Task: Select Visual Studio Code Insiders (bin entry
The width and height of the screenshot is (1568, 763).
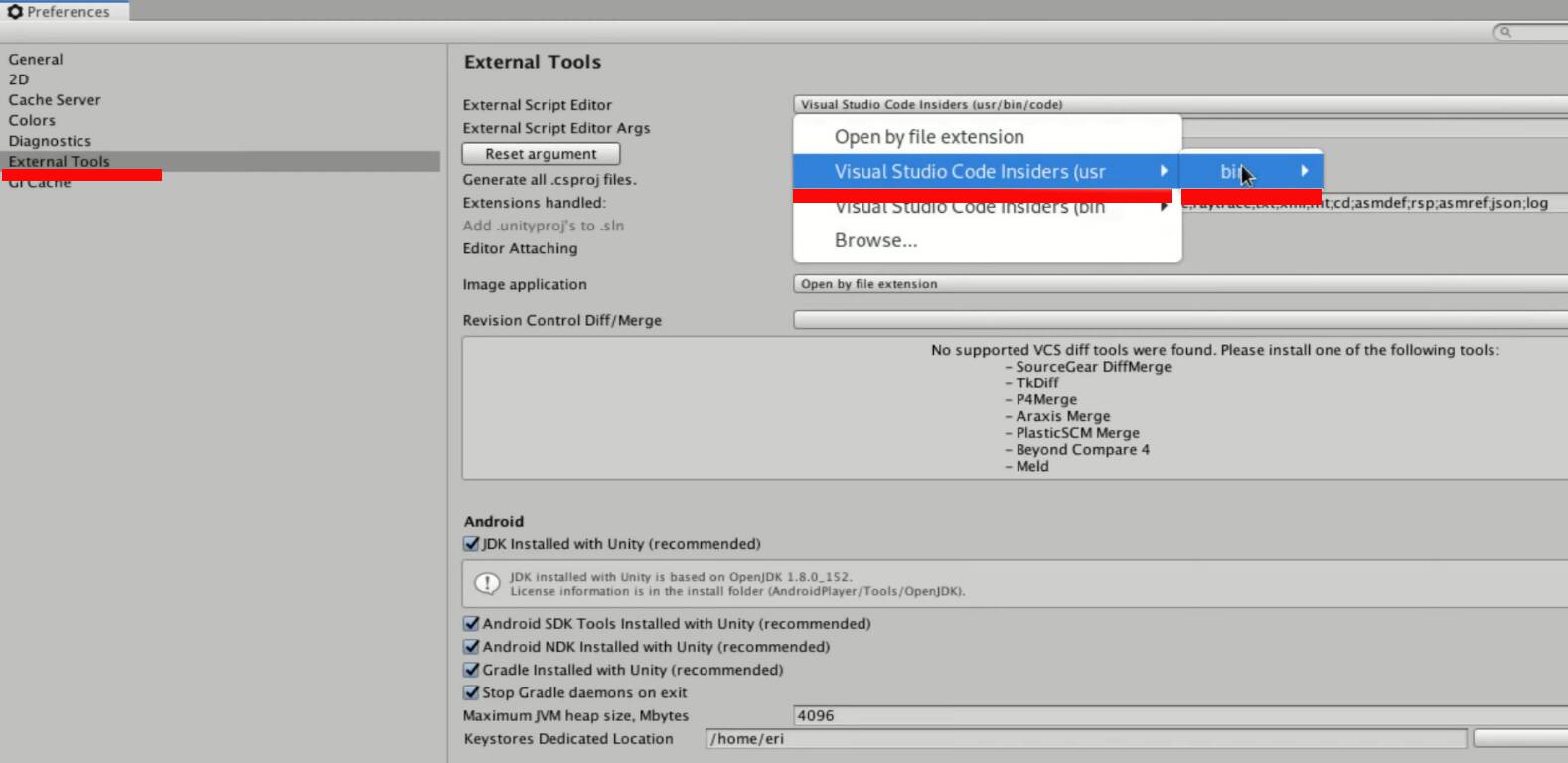Action: (x=988, y=207)
